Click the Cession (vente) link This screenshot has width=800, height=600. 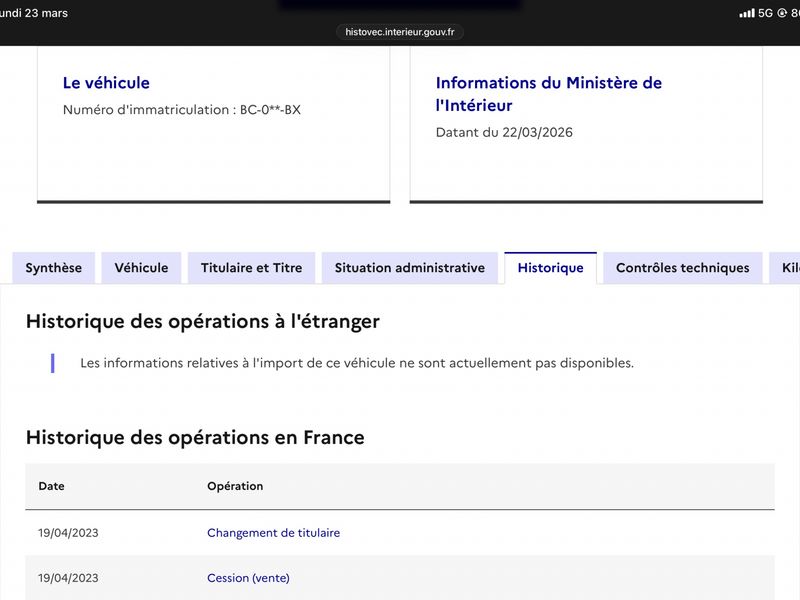(x=248, y=578)
